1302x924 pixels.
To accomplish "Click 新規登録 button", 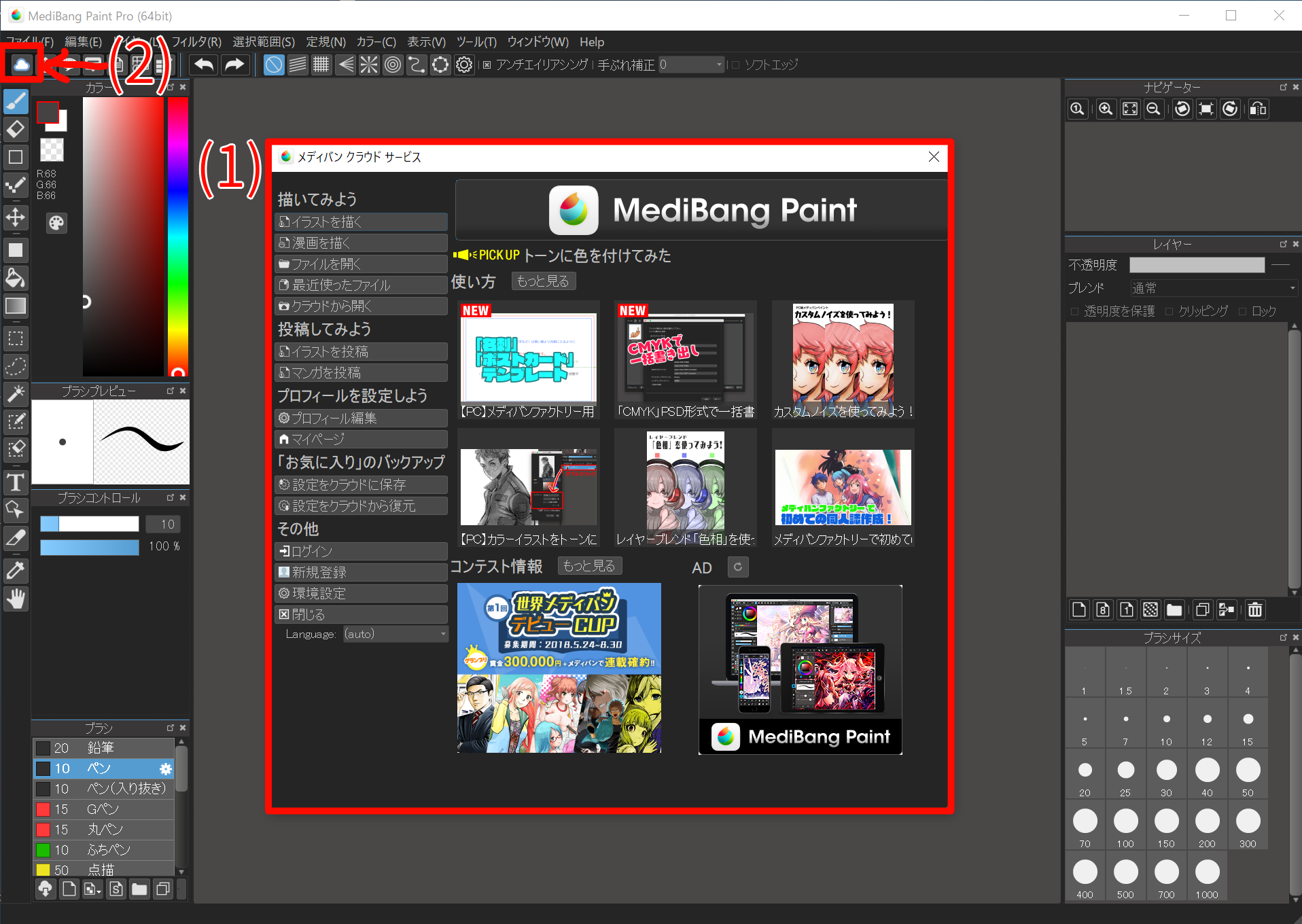I will coord(361,573).
